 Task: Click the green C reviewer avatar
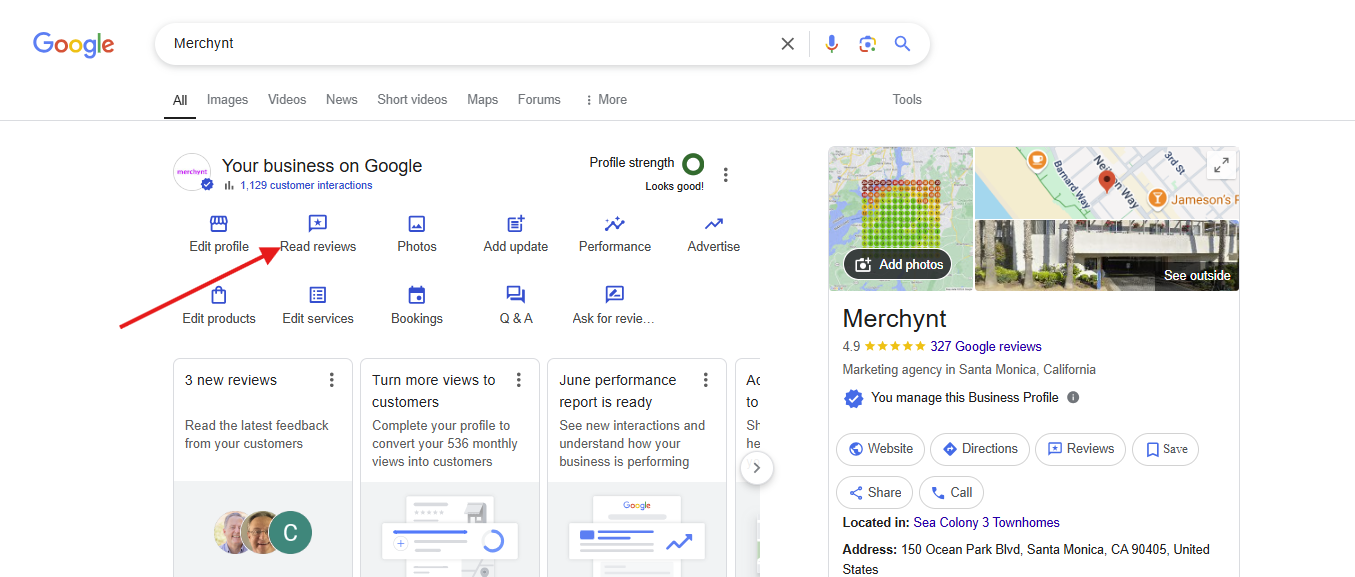pos(291,533)
